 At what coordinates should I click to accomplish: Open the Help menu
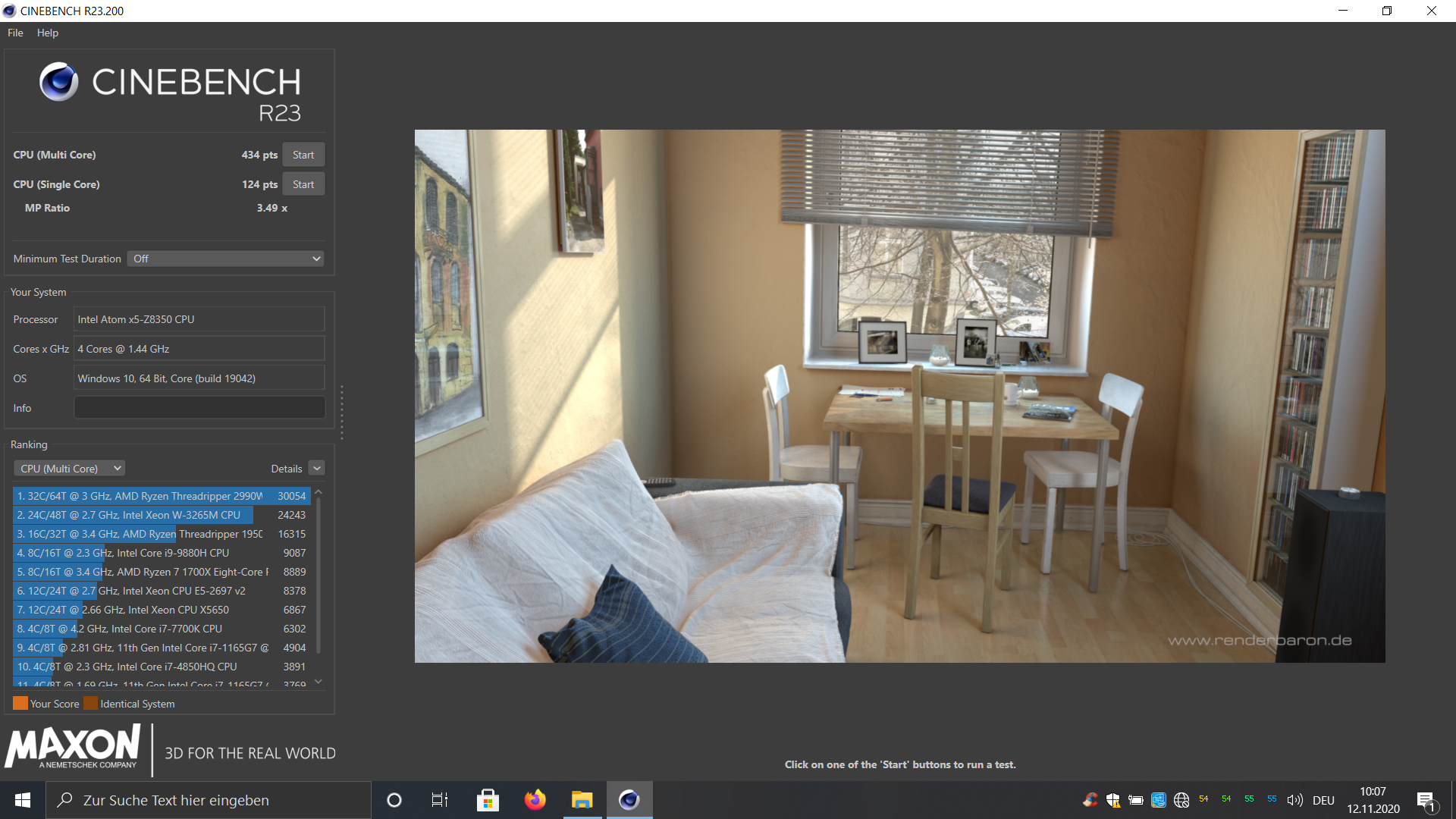pos(47,33)
